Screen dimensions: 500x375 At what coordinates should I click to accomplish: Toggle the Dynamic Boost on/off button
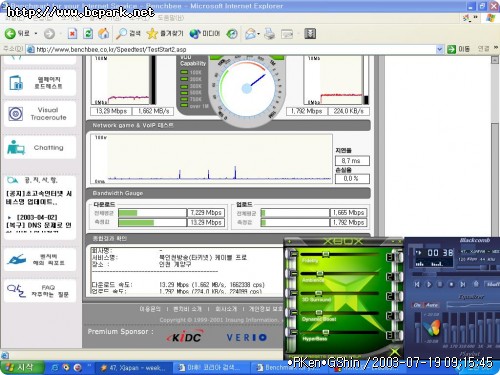[391, 316]
